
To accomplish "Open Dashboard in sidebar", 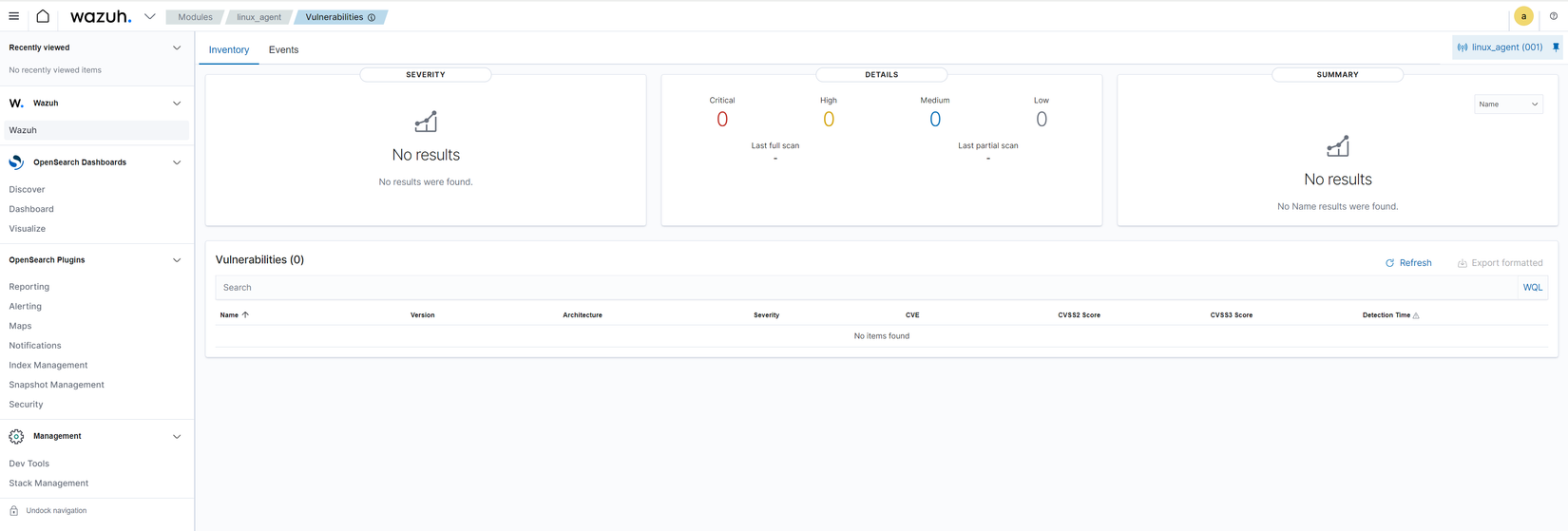I will [31, 209].
